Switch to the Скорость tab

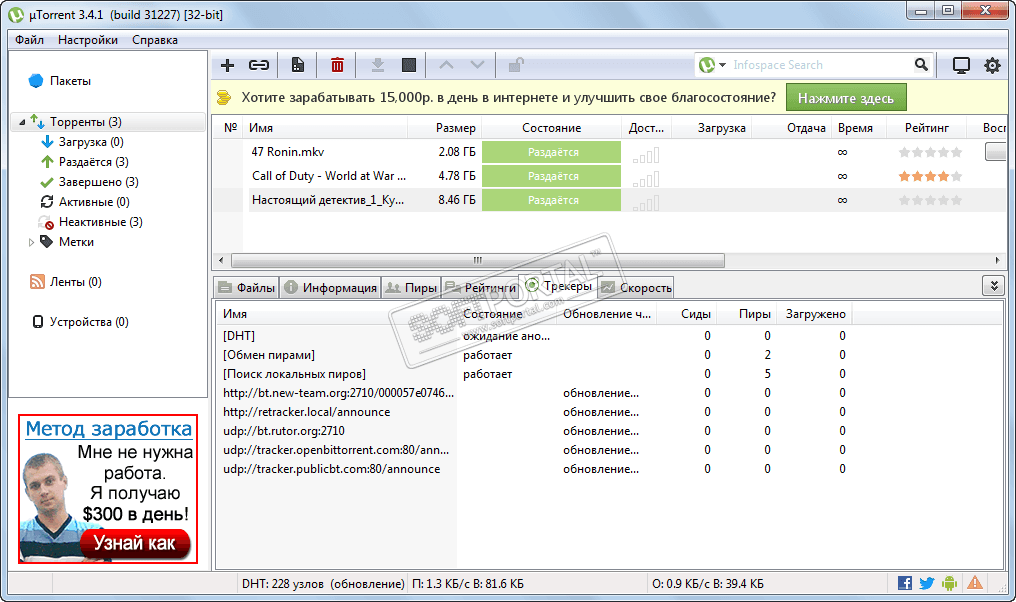coord(636,288)
